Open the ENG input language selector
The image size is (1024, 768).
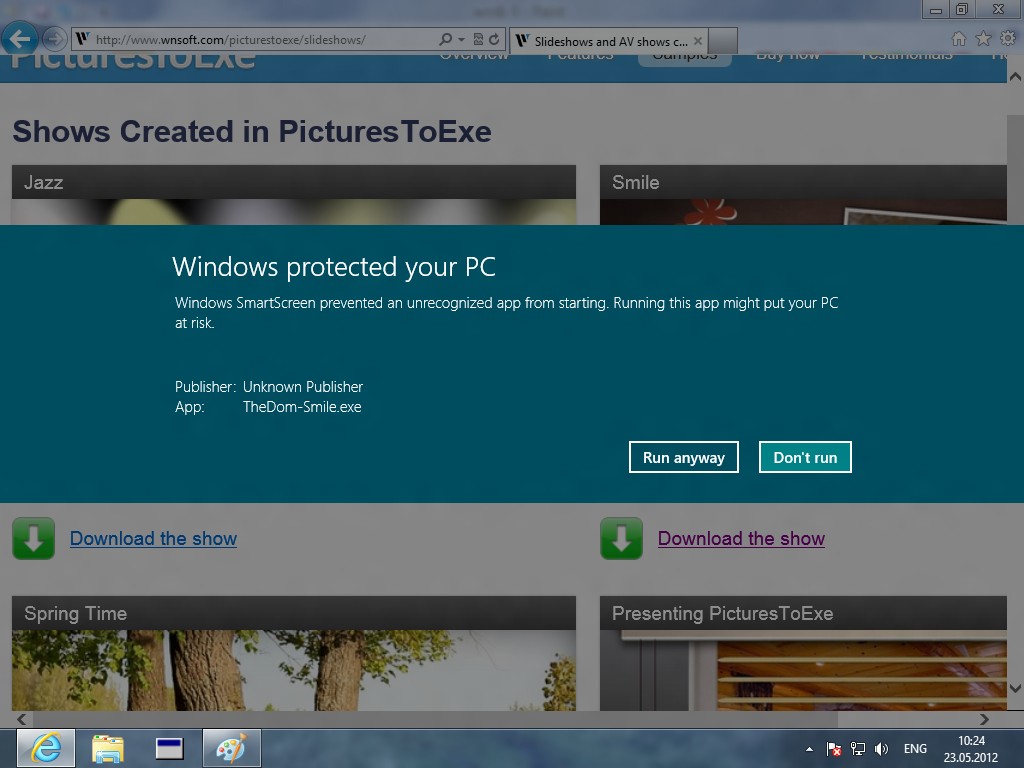click(915, 749)
